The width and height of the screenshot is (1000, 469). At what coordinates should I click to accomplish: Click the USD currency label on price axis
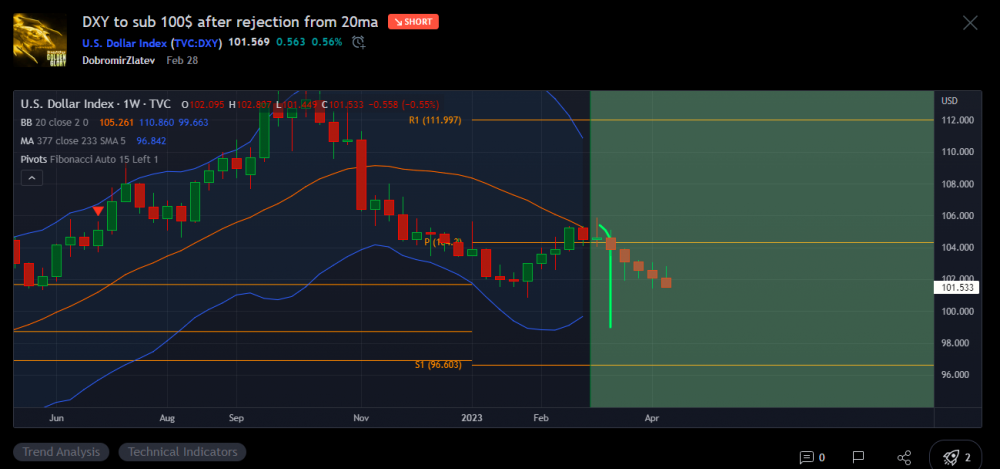click(x=950, y=101)
